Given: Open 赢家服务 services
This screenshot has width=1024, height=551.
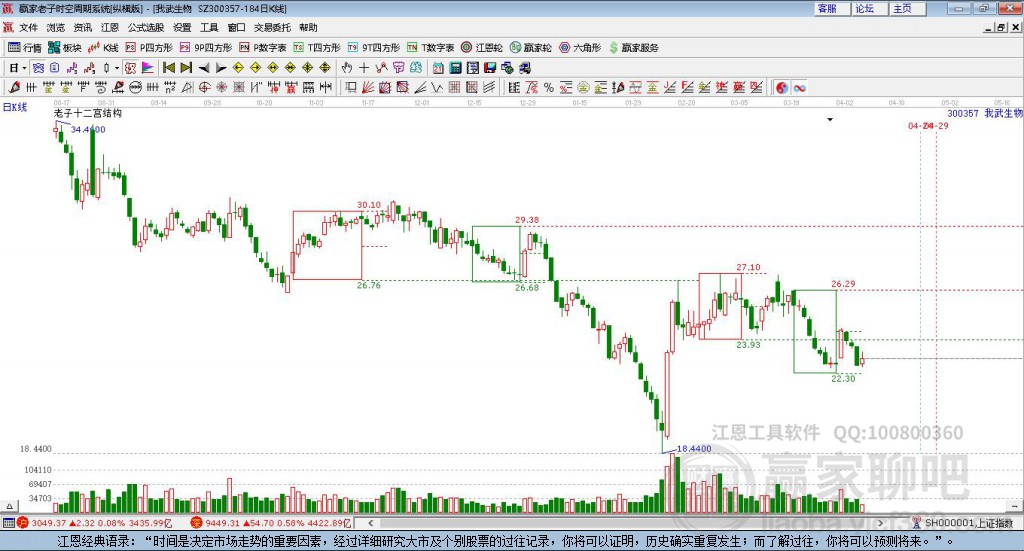Looking at the screenshot, I should [633, 48].
